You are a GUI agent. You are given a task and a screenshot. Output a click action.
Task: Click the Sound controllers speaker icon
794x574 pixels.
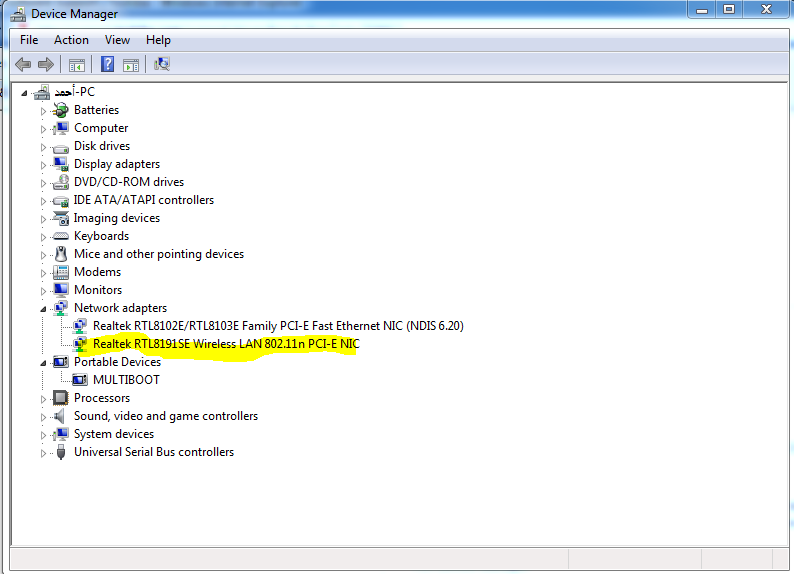tap(60, 416)
